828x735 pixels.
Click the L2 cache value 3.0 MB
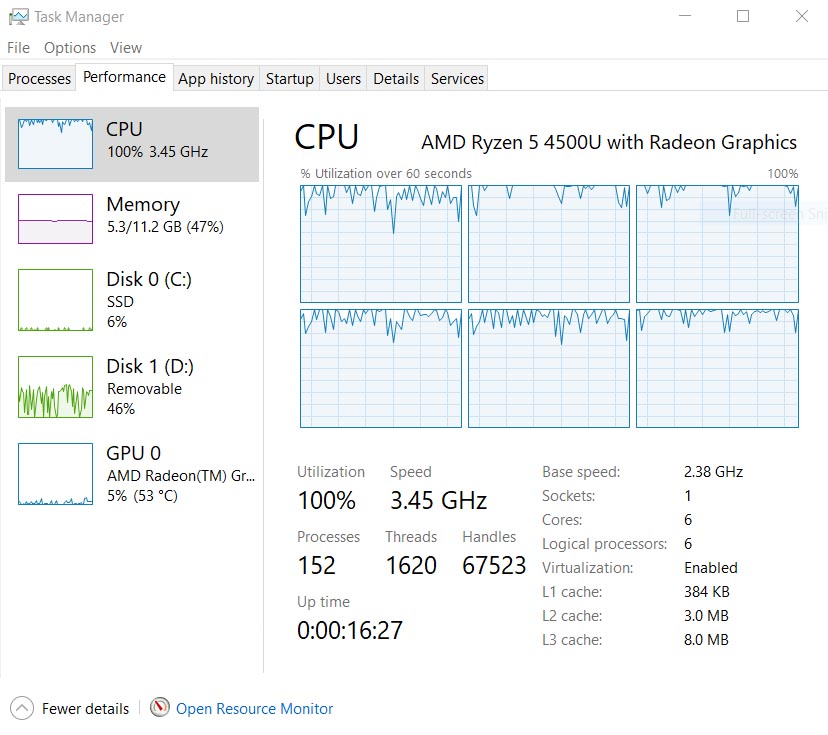tap(706, 616)
